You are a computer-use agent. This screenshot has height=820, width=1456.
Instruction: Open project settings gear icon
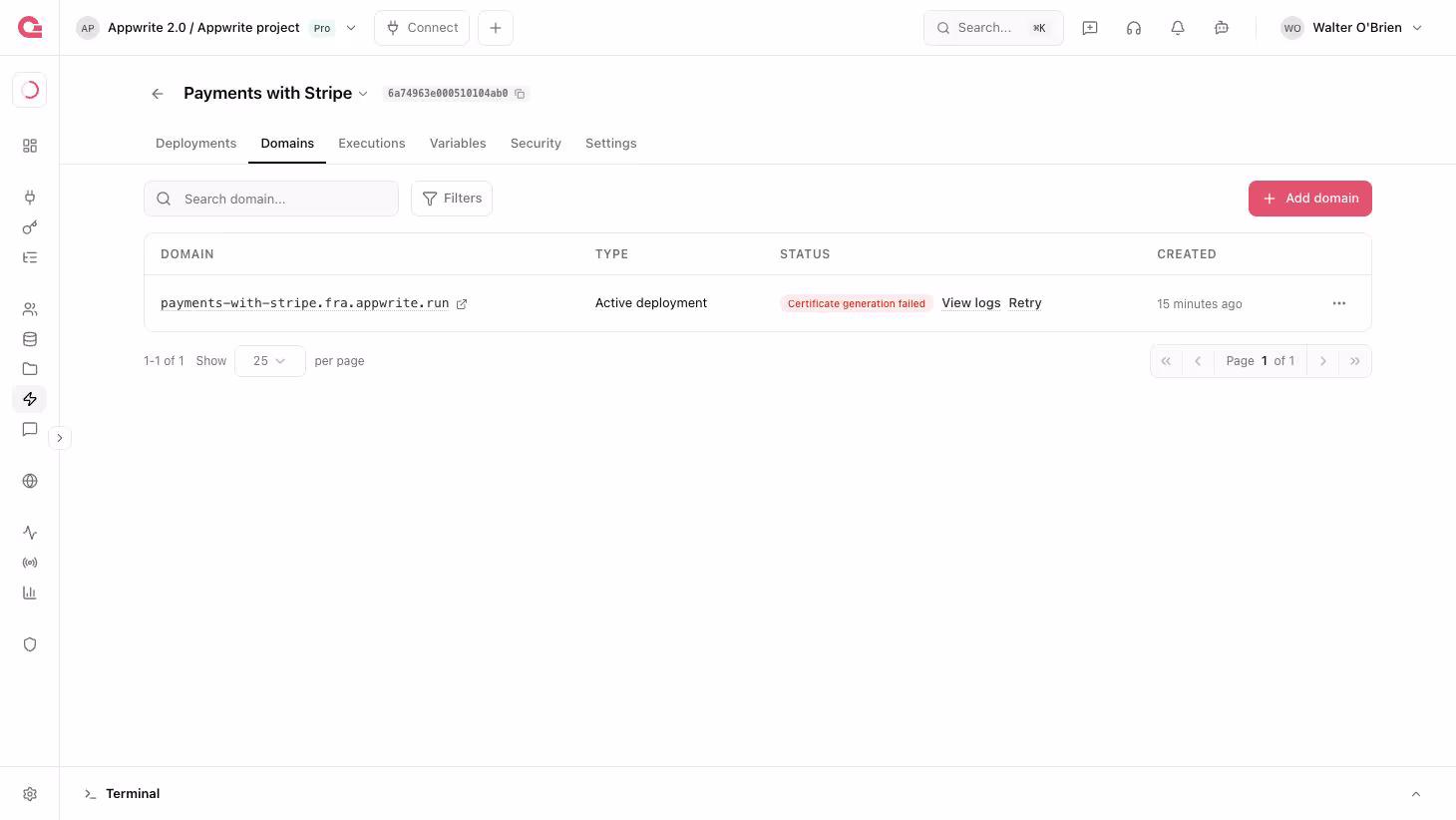click(30, 794)
